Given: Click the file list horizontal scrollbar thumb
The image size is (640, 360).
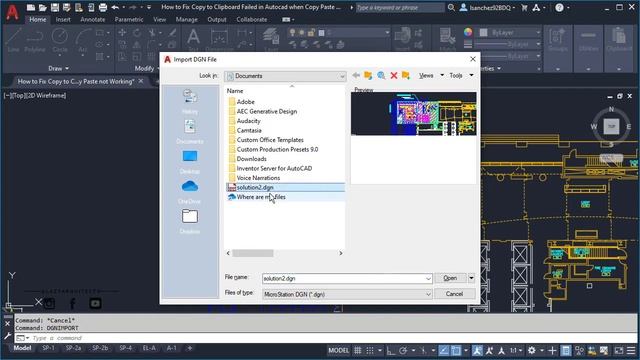Looking at the screenshot, I should point(253,253).
